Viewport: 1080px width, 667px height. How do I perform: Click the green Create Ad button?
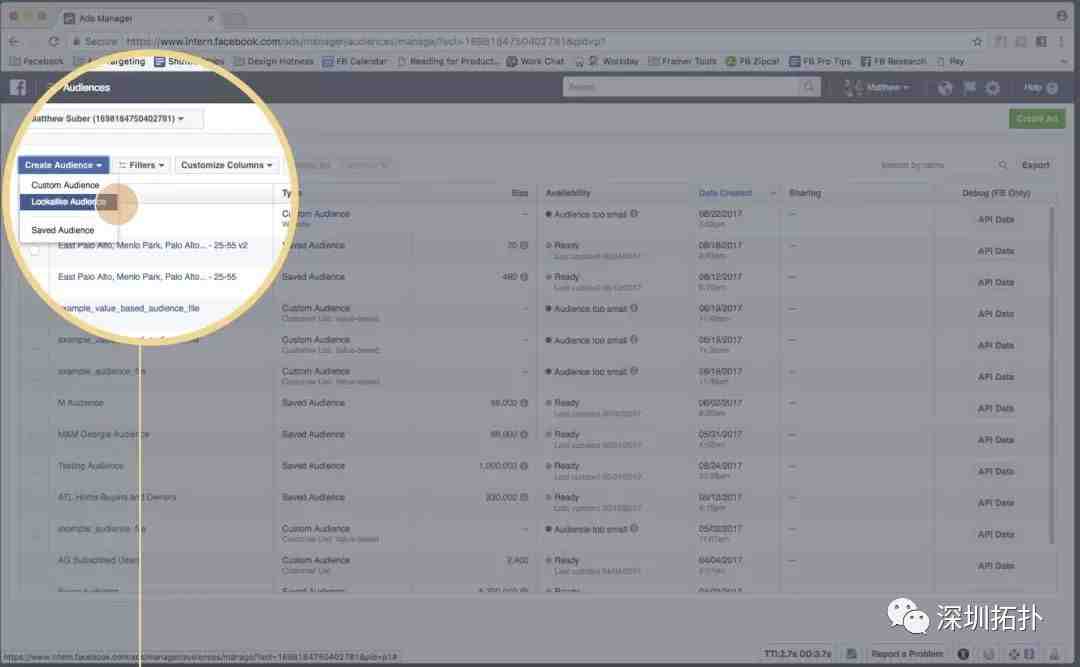tap(1037, 119)
